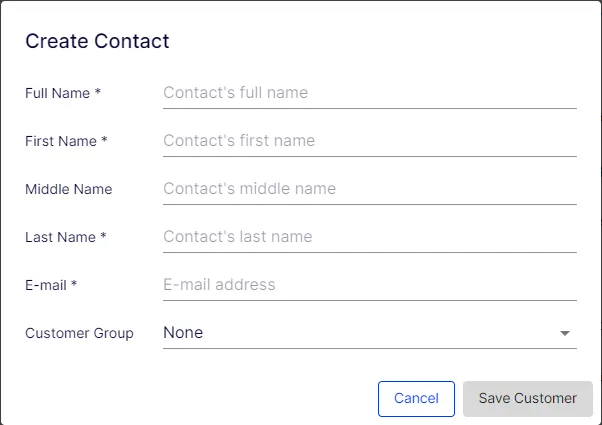
Task: Cancel the Create Contact dialog
Action: pos(416,399)
